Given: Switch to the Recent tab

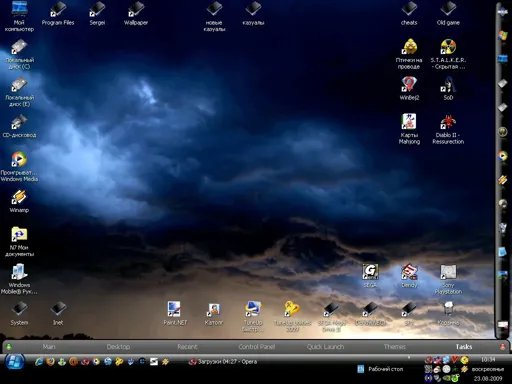Looking at the screenshot, I should [187, 347].
